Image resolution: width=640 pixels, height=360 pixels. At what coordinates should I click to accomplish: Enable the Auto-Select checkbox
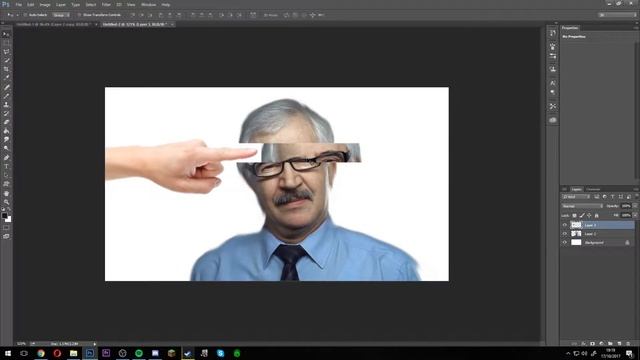coord(25,15)
